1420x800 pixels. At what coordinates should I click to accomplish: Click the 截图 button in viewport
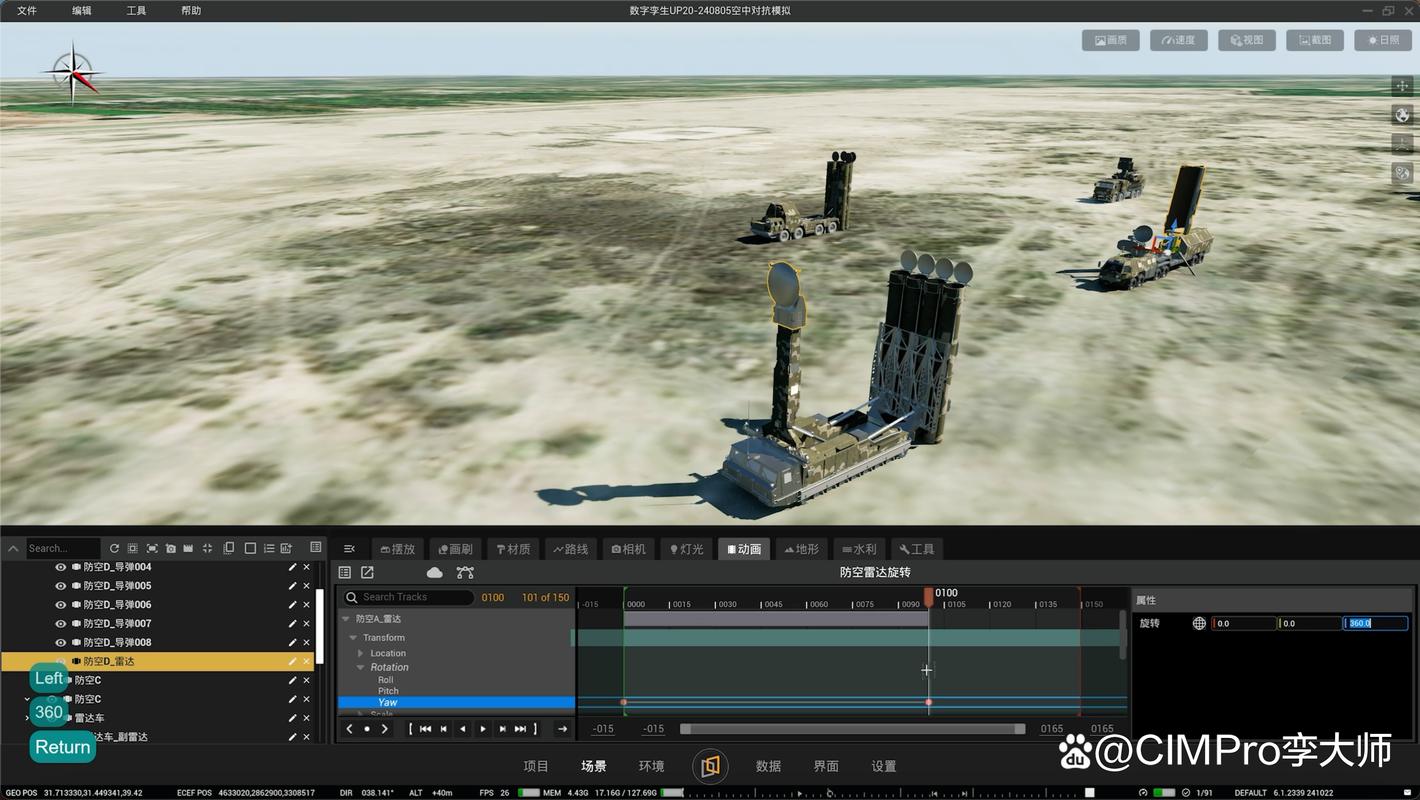[1315, 40]
